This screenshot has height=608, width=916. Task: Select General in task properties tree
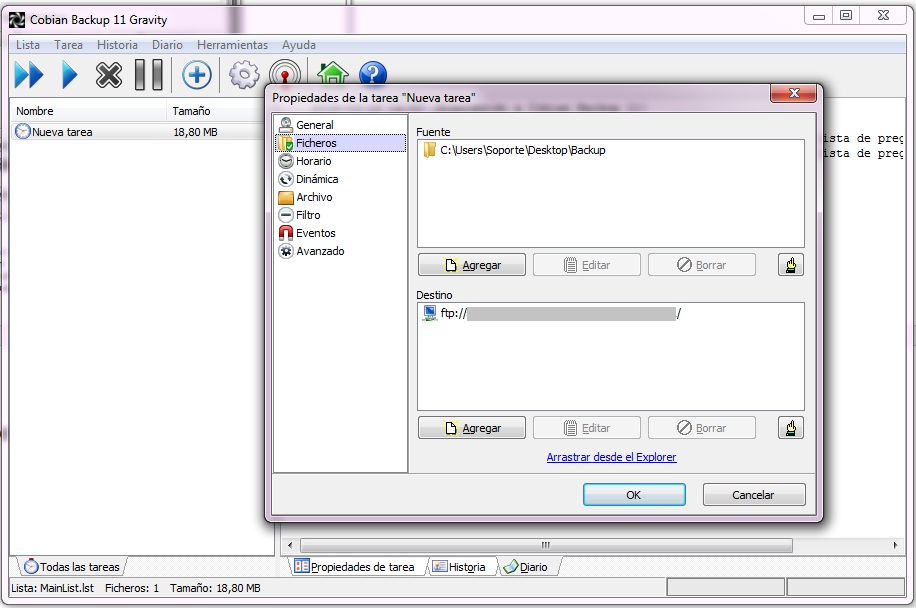[314, 125]
